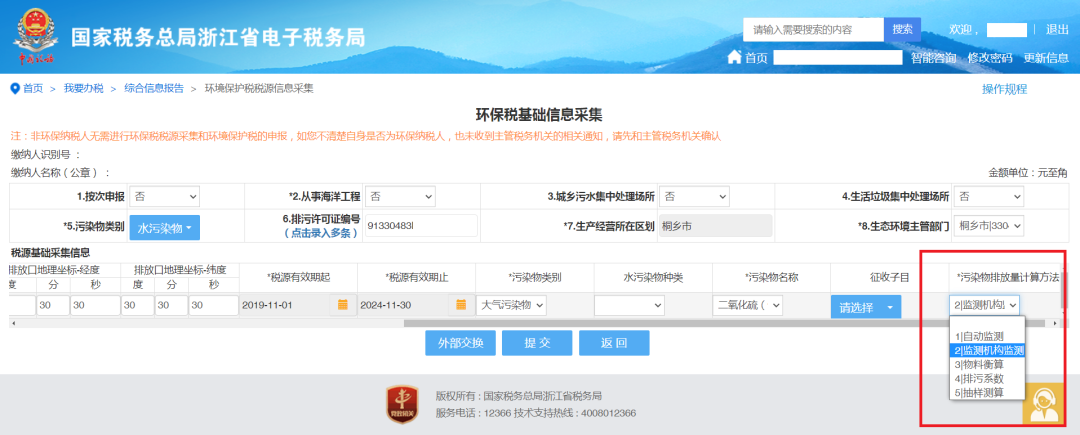1080x435 pixels.
Task: Open the customer service assistant icon
Action: coord(1043,403)
